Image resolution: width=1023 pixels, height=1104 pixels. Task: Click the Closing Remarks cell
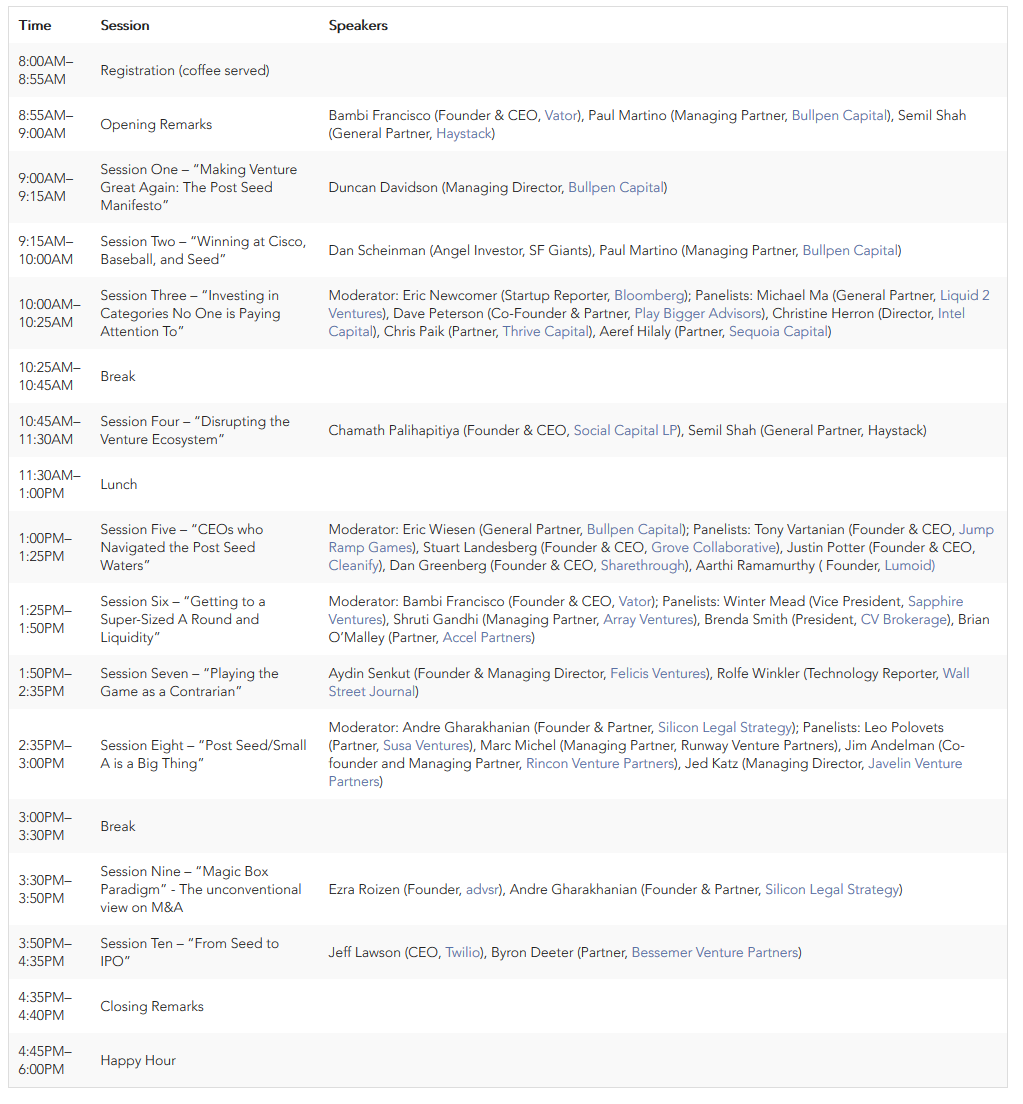coord(151,1007)
